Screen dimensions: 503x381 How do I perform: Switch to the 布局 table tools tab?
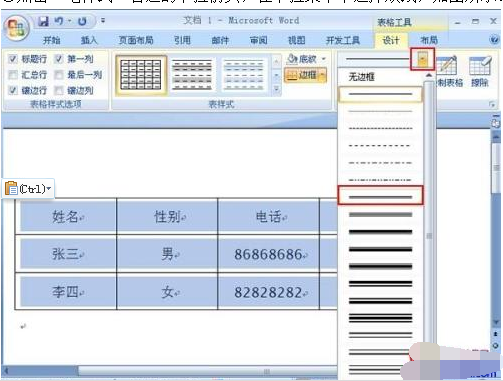click(x=429, y=40)
